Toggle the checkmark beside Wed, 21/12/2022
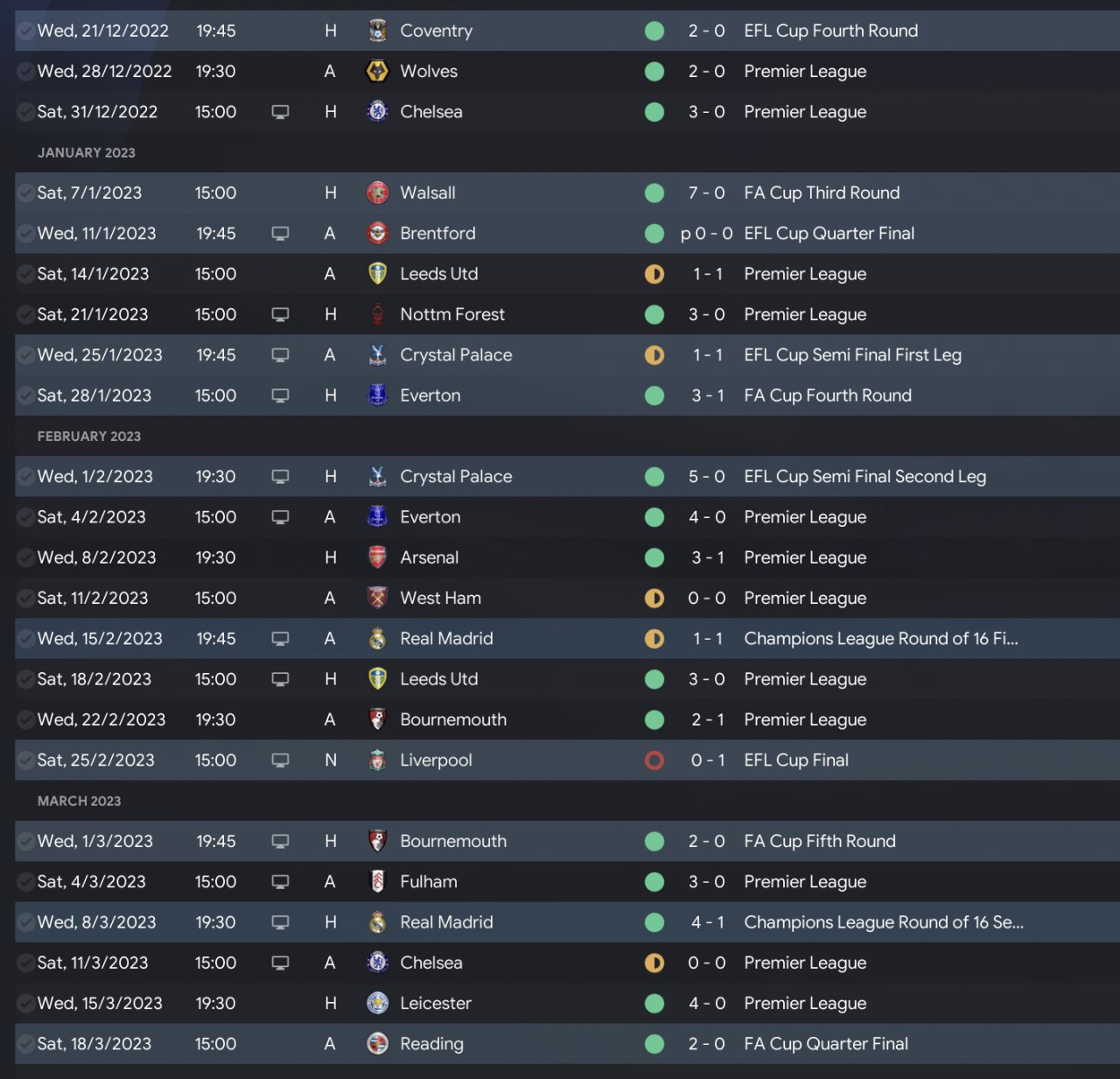This screenshot has height=1079, width=1120. pos(25,31)
